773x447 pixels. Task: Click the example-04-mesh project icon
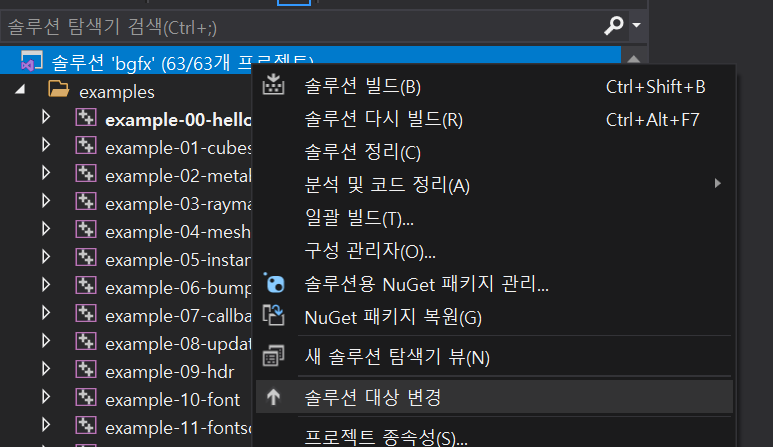86,229
